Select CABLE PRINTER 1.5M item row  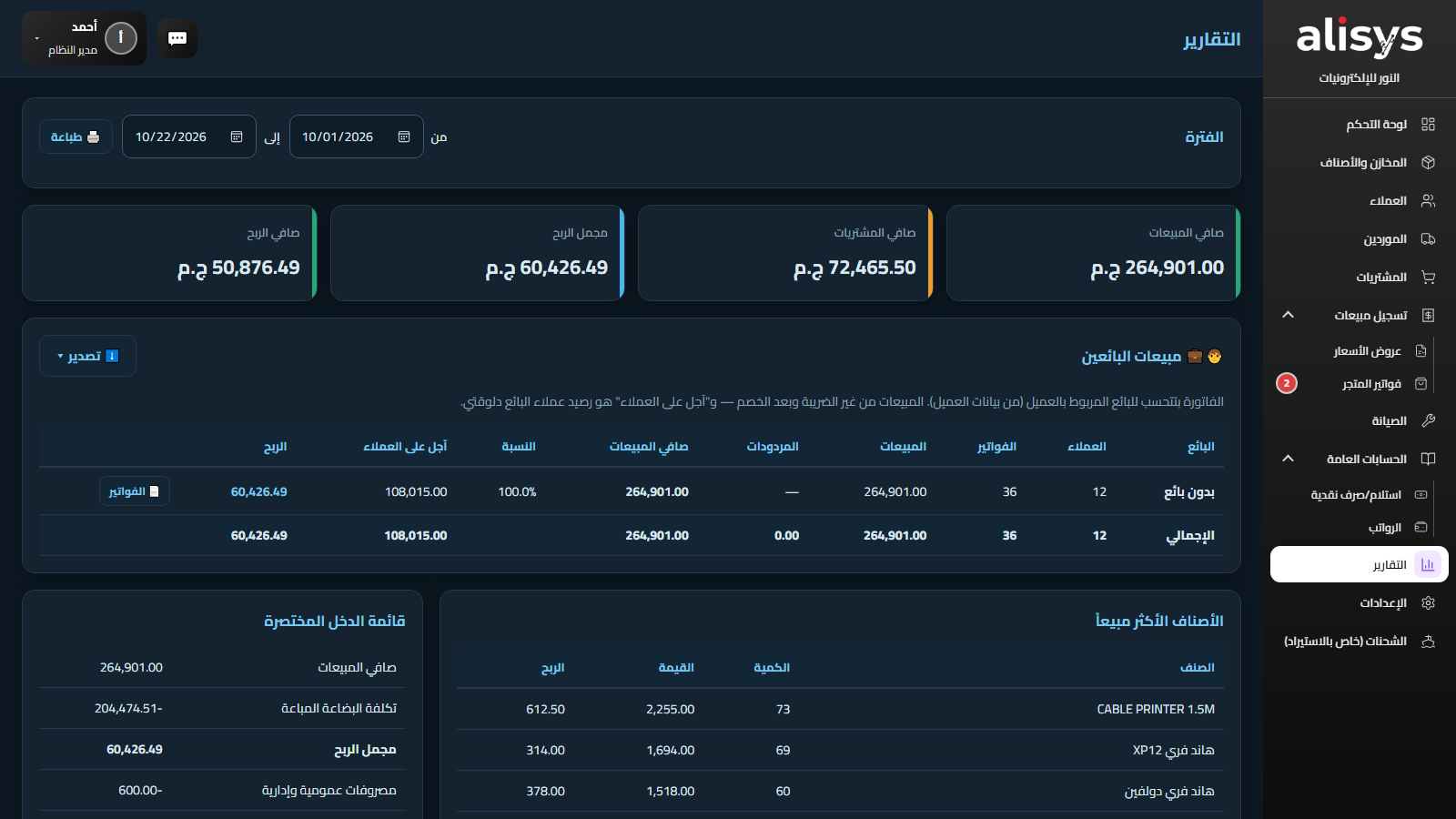pos(840,709)
